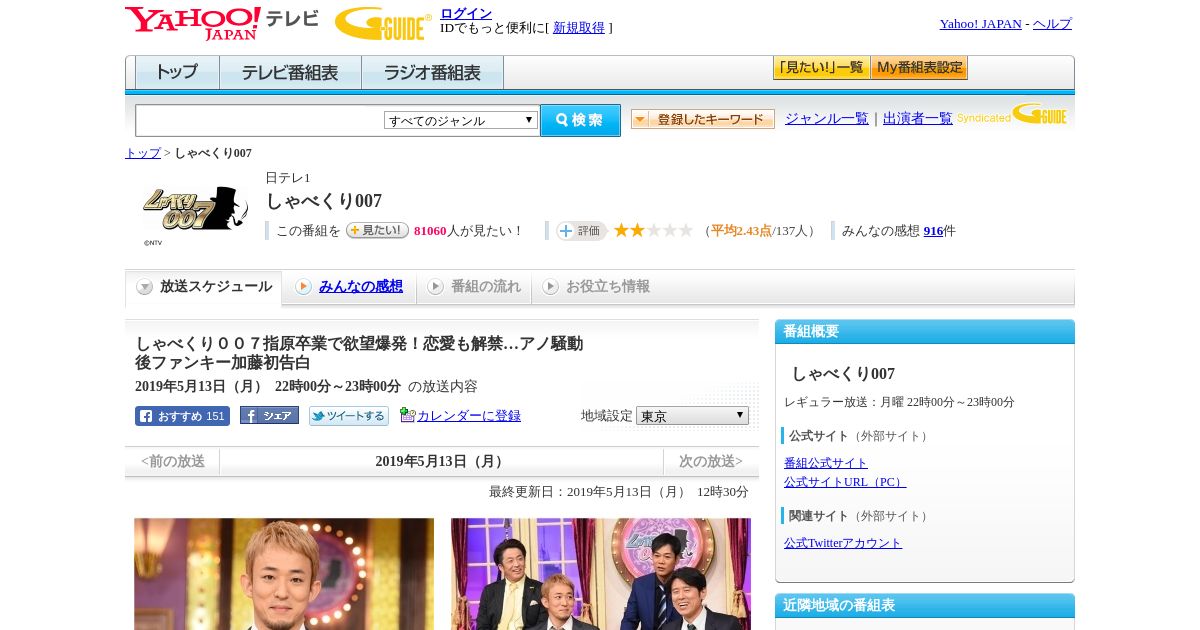
Task: Click the star rating display
Action: point(653,230)
